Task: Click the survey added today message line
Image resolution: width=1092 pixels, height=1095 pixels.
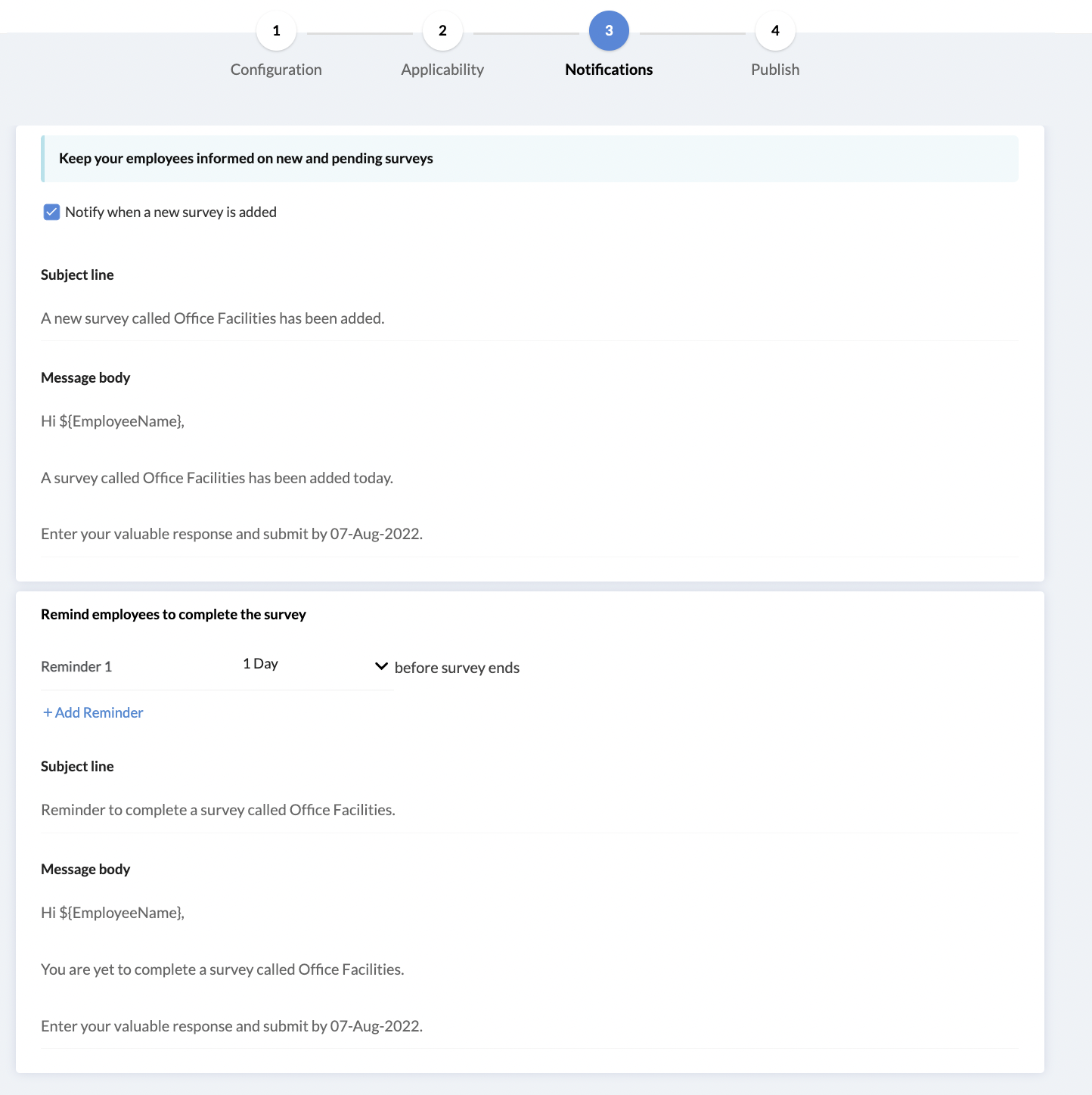Action: [217, 478]
